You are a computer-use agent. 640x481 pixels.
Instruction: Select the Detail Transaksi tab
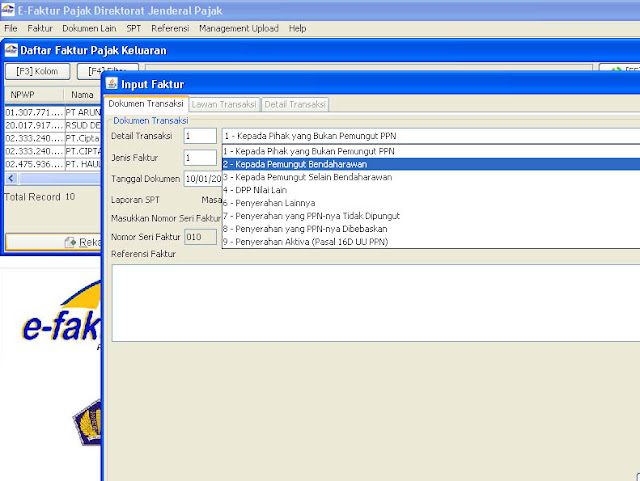tap(295, 105)
